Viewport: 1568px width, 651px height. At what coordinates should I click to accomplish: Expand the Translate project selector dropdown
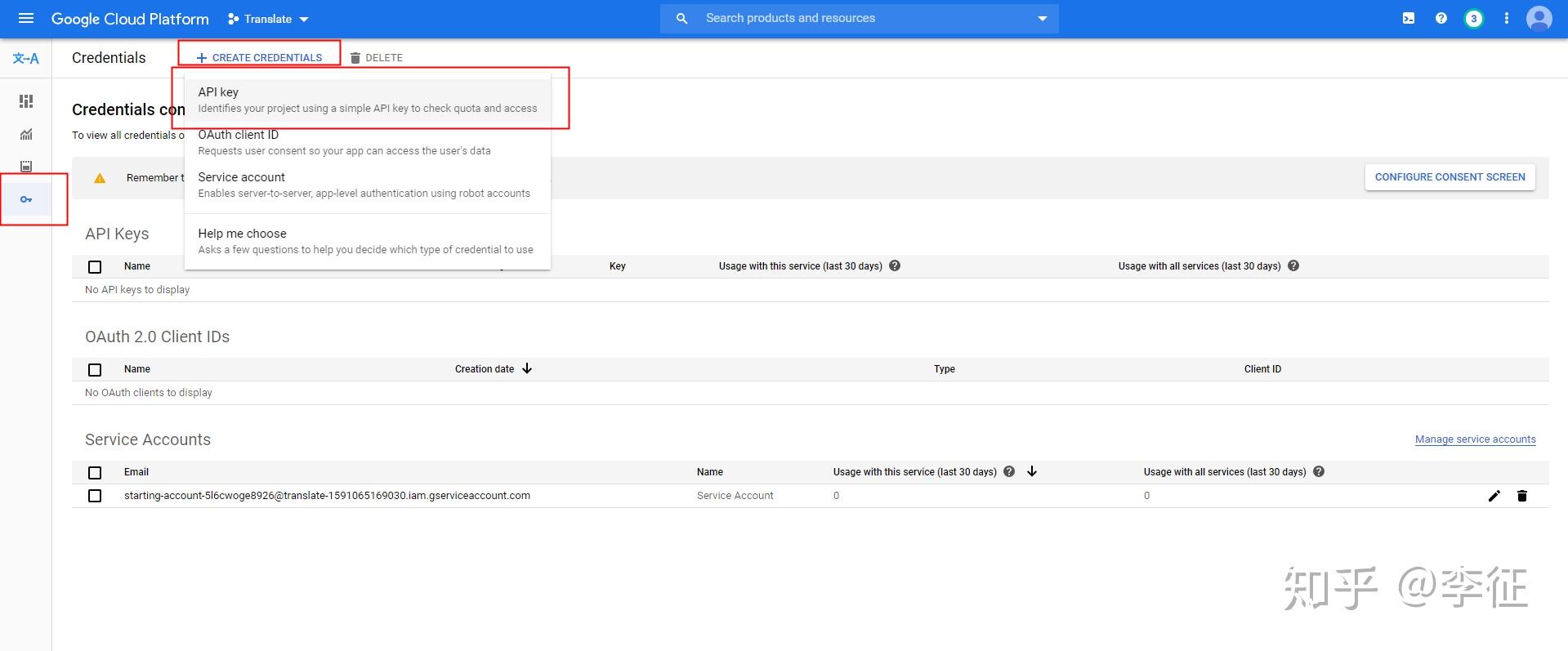268,19
